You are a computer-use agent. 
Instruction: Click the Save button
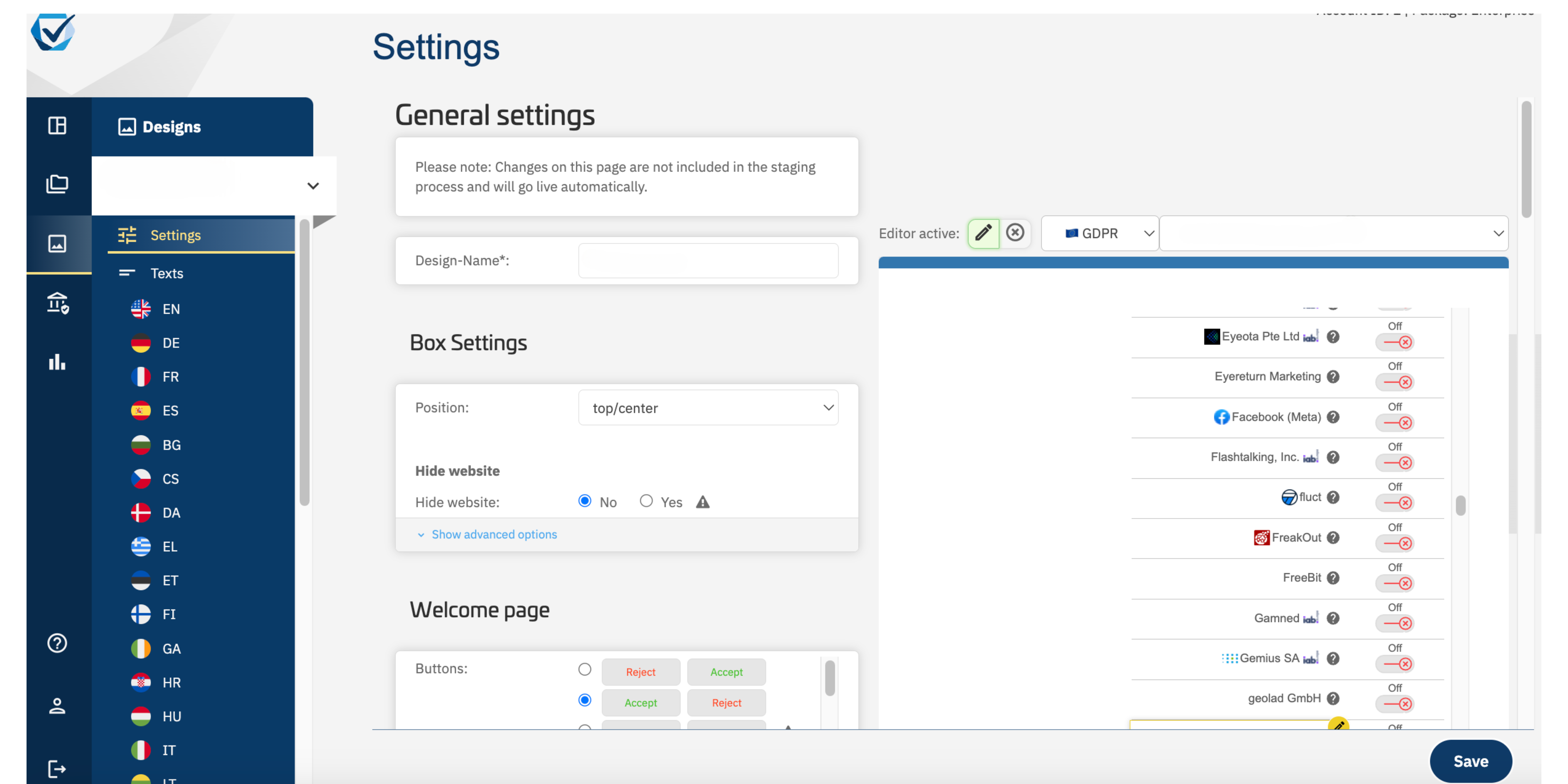(x=1471, y=761)
